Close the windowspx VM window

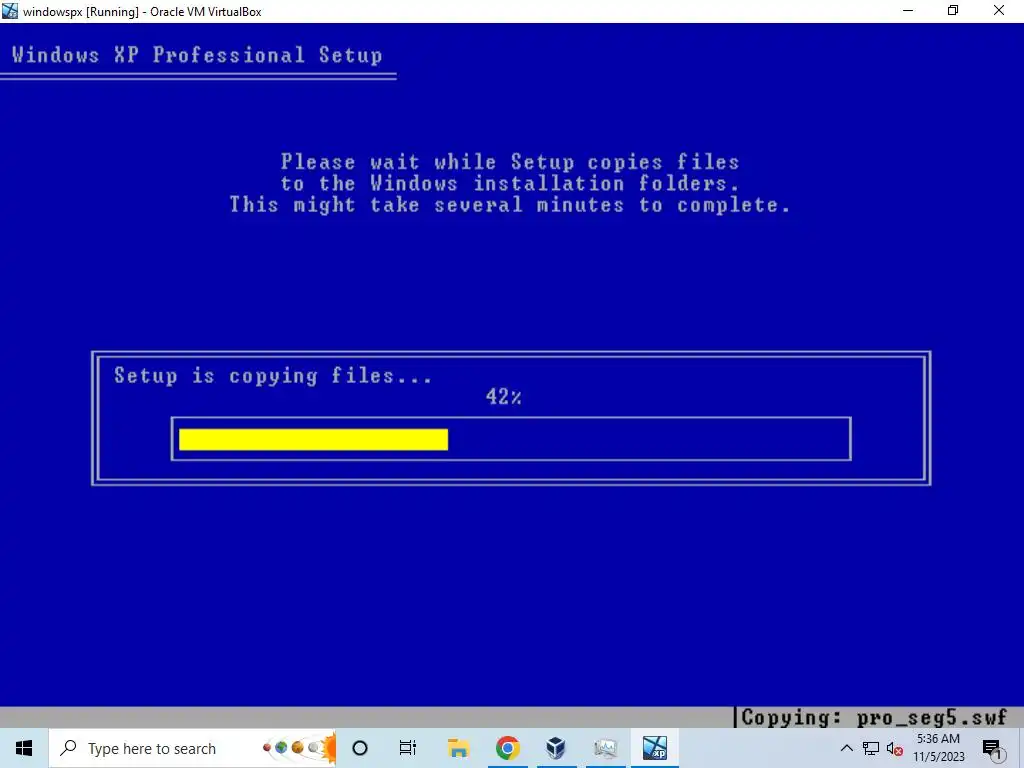(x=999, y=11)
